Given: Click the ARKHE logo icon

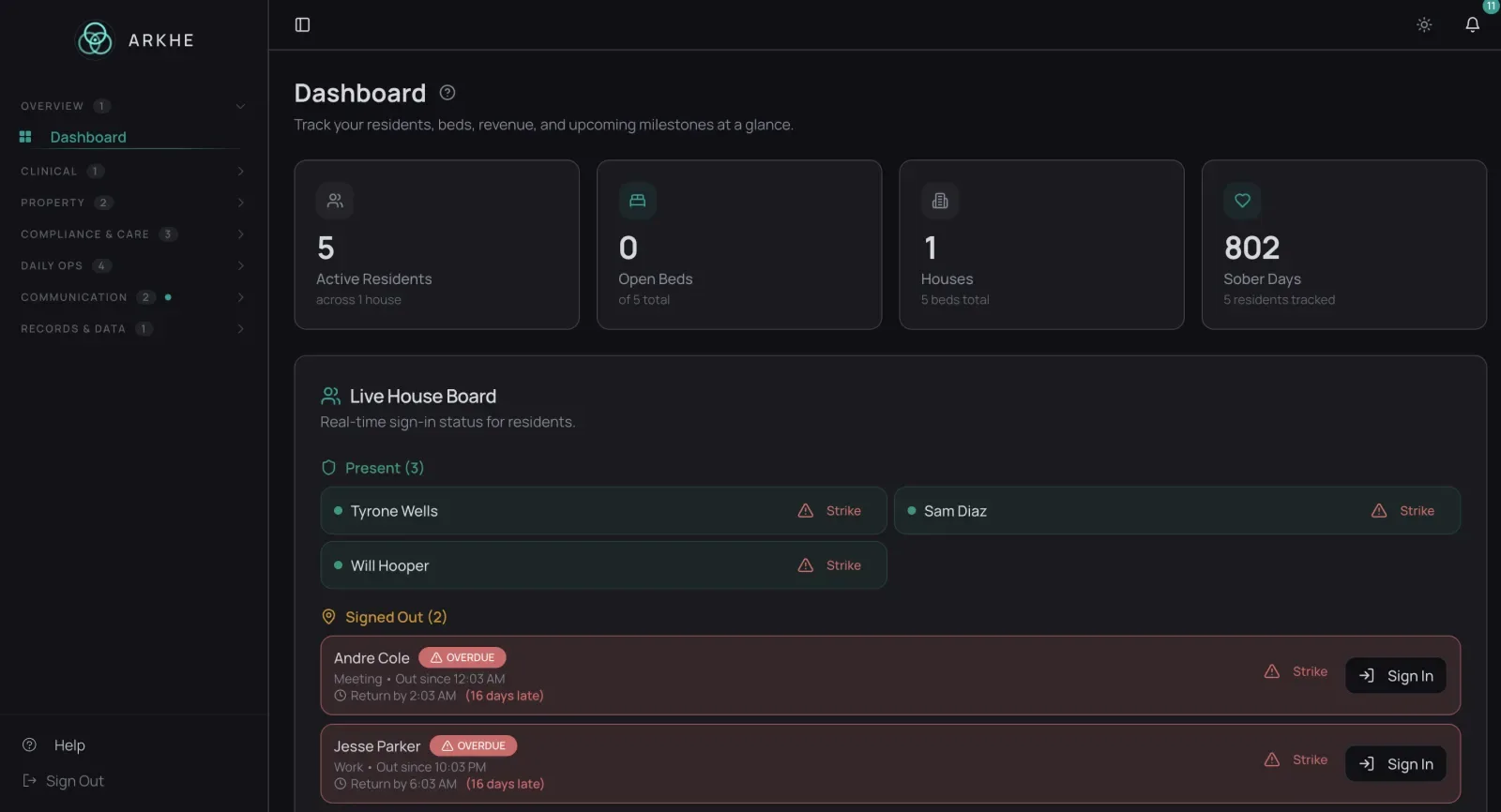Looking at the screenshot, I should 95,39.
